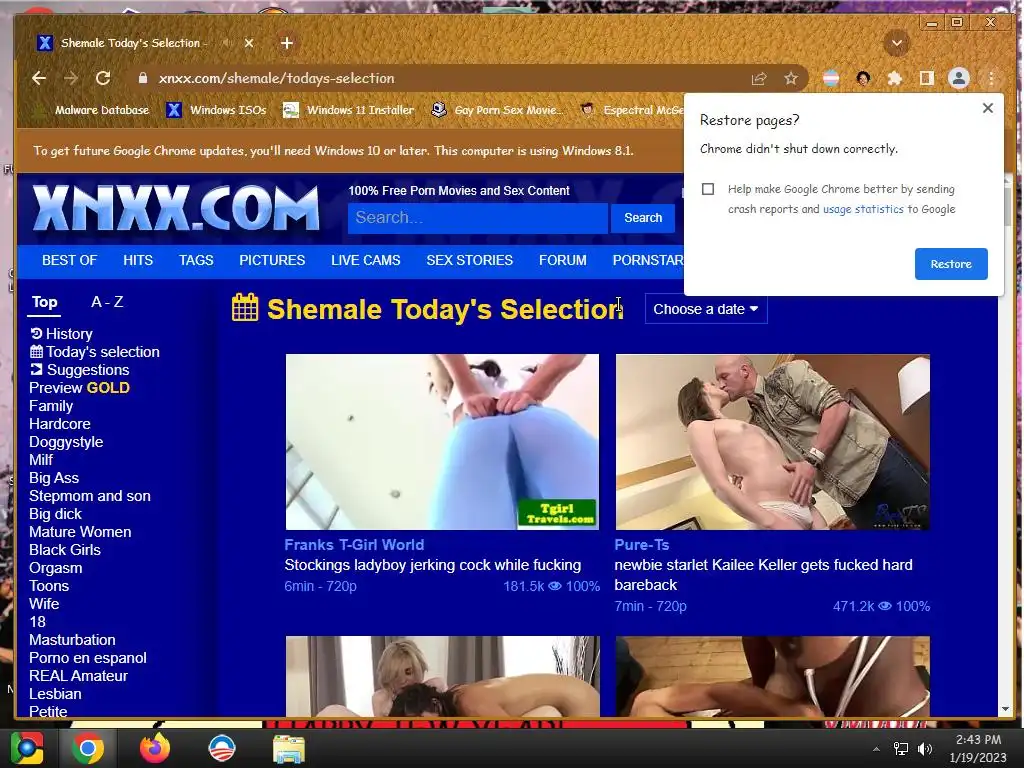The height and width of the screenshot is (768, 1024).
Task: Open the Chrome three-dot menu
Action: tap(991, 79)
